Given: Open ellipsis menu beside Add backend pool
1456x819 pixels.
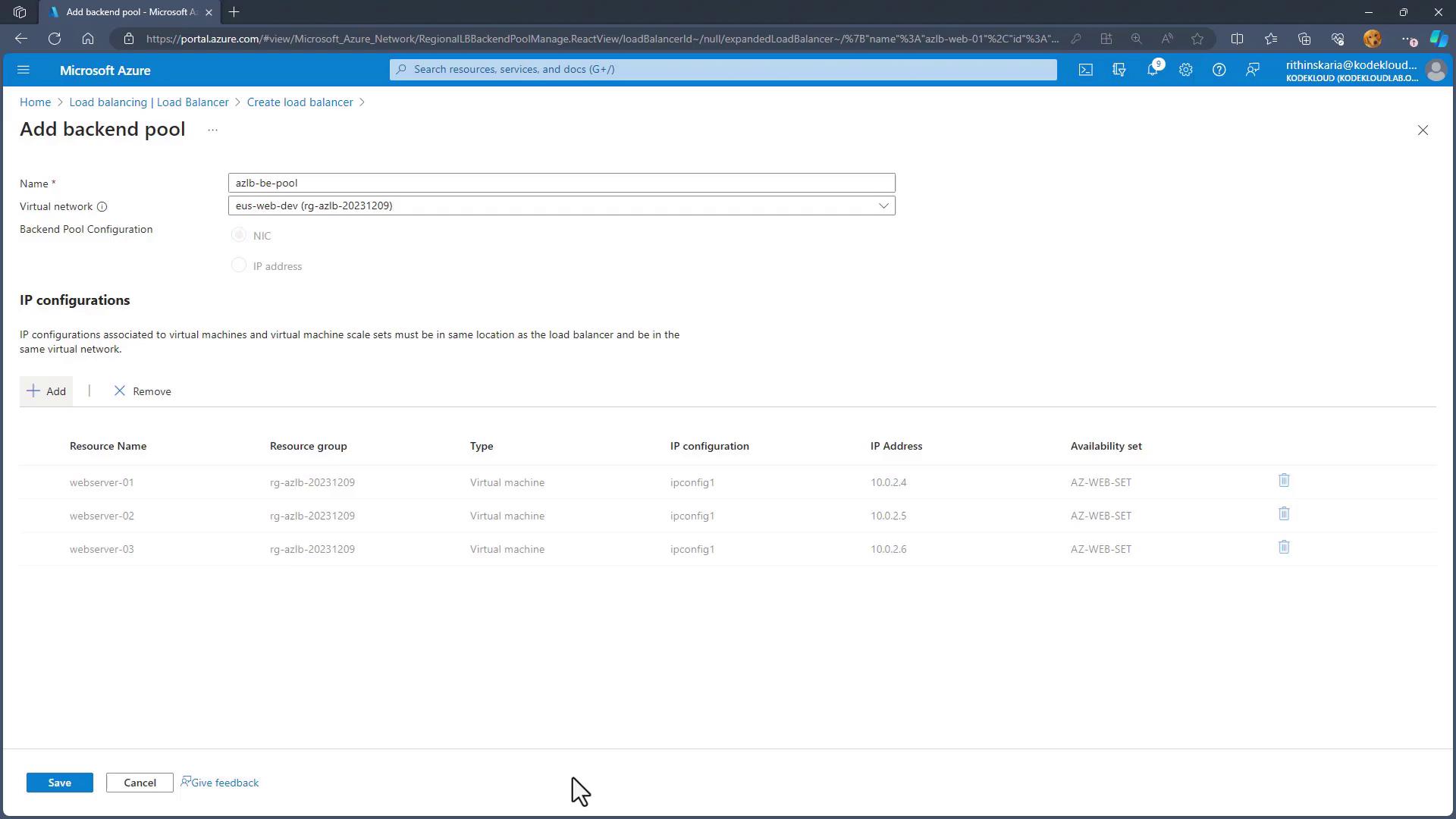Looking at the screenshot, I should click(213, 130).
